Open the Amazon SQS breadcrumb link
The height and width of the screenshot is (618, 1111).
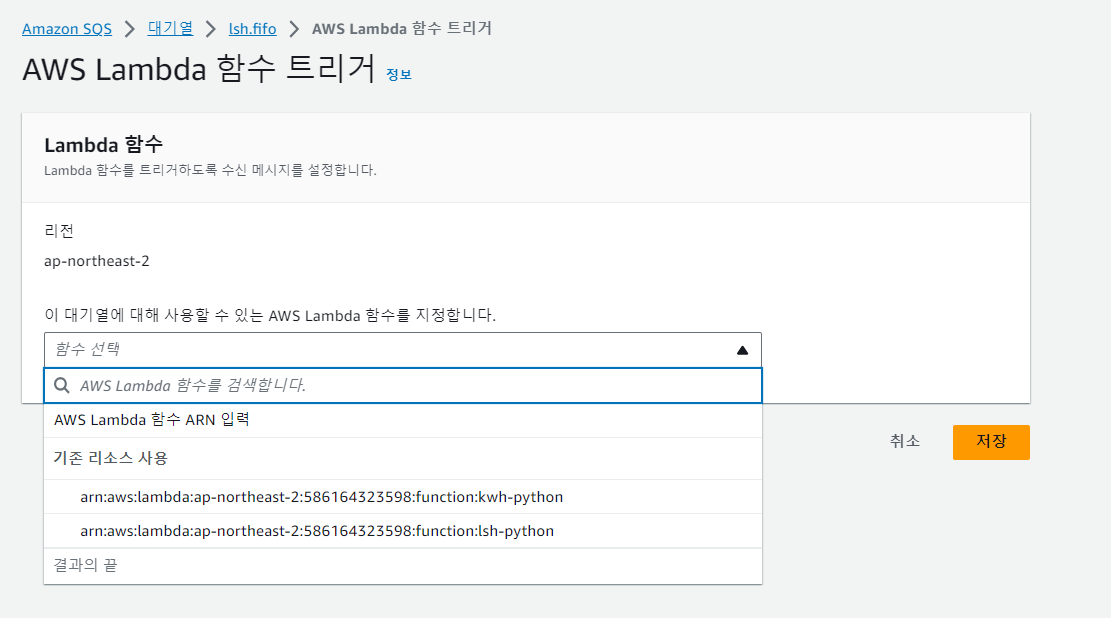point(67,29)
